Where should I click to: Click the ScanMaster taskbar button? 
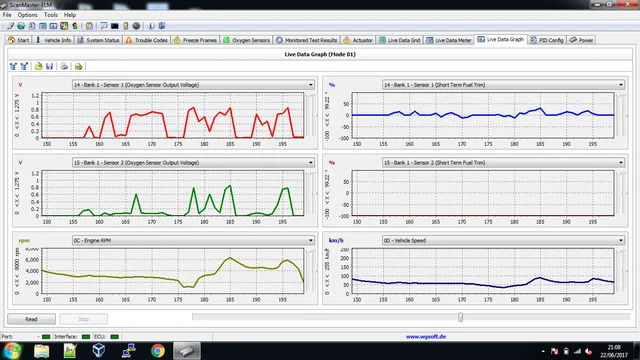coord(187,351)
